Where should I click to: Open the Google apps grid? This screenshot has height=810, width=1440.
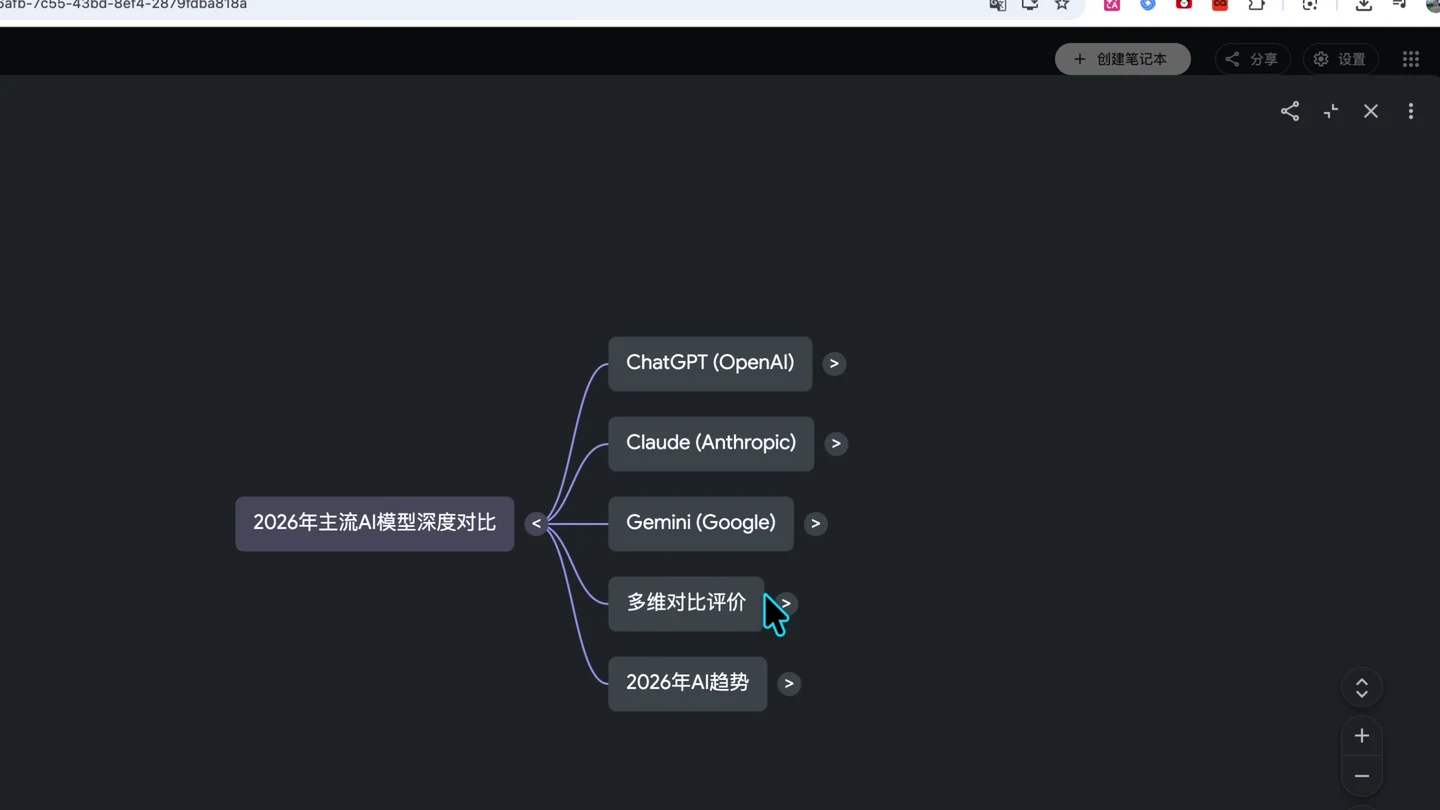pyautogui.click(x=1411, y=59)
